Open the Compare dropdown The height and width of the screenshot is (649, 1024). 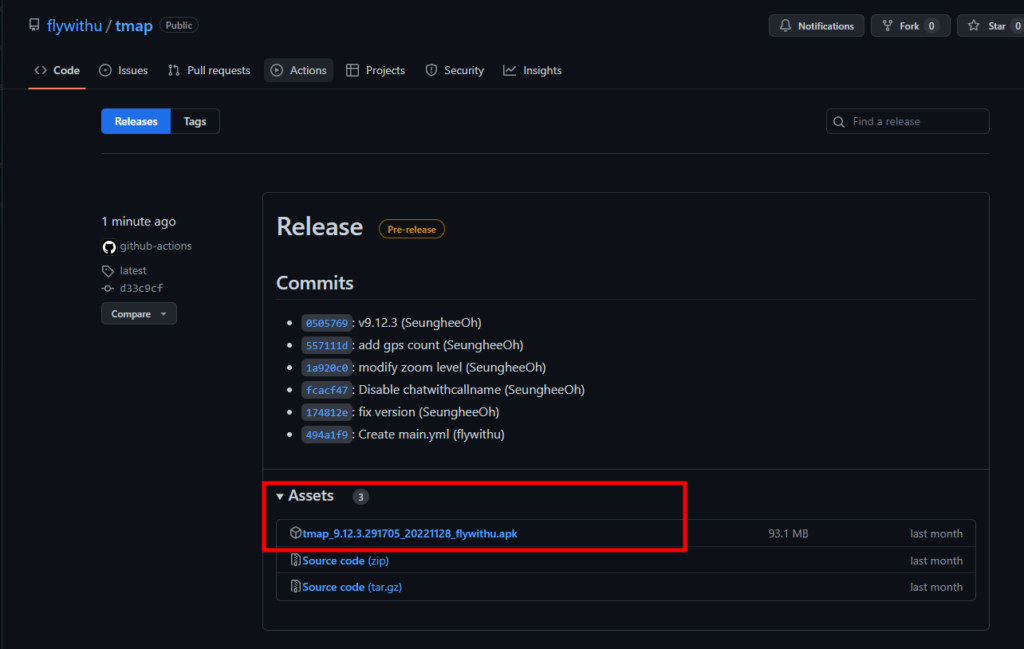click(x=139, y=314)
